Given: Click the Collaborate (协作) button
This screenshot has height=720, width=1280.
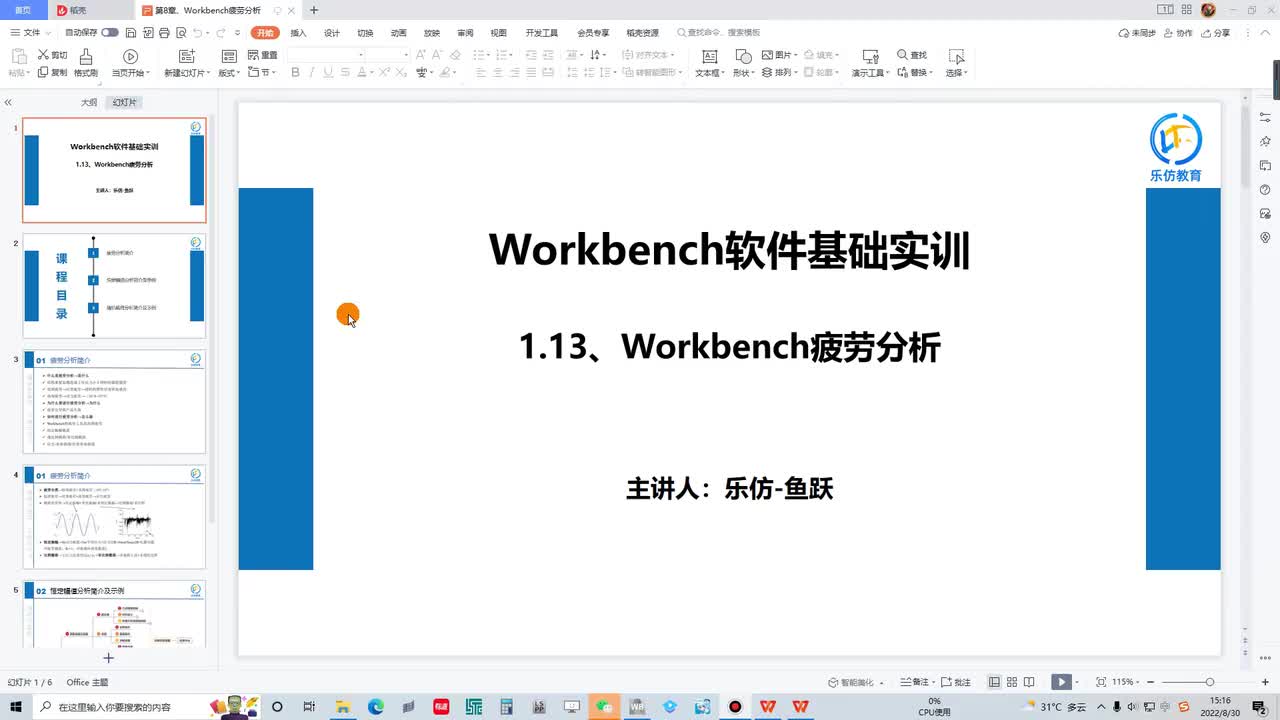Looking at the screenshot, I should [x=1178, y=33].
